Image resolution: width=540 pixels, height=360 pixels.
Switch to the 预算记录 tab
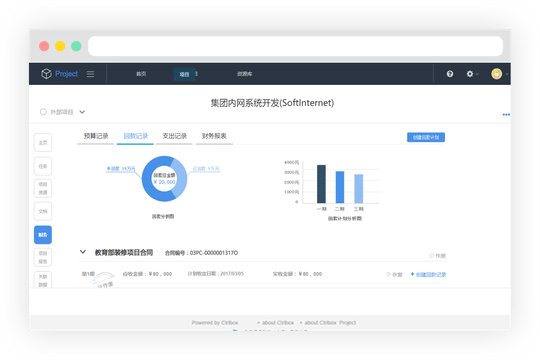(x=96, y=136)
